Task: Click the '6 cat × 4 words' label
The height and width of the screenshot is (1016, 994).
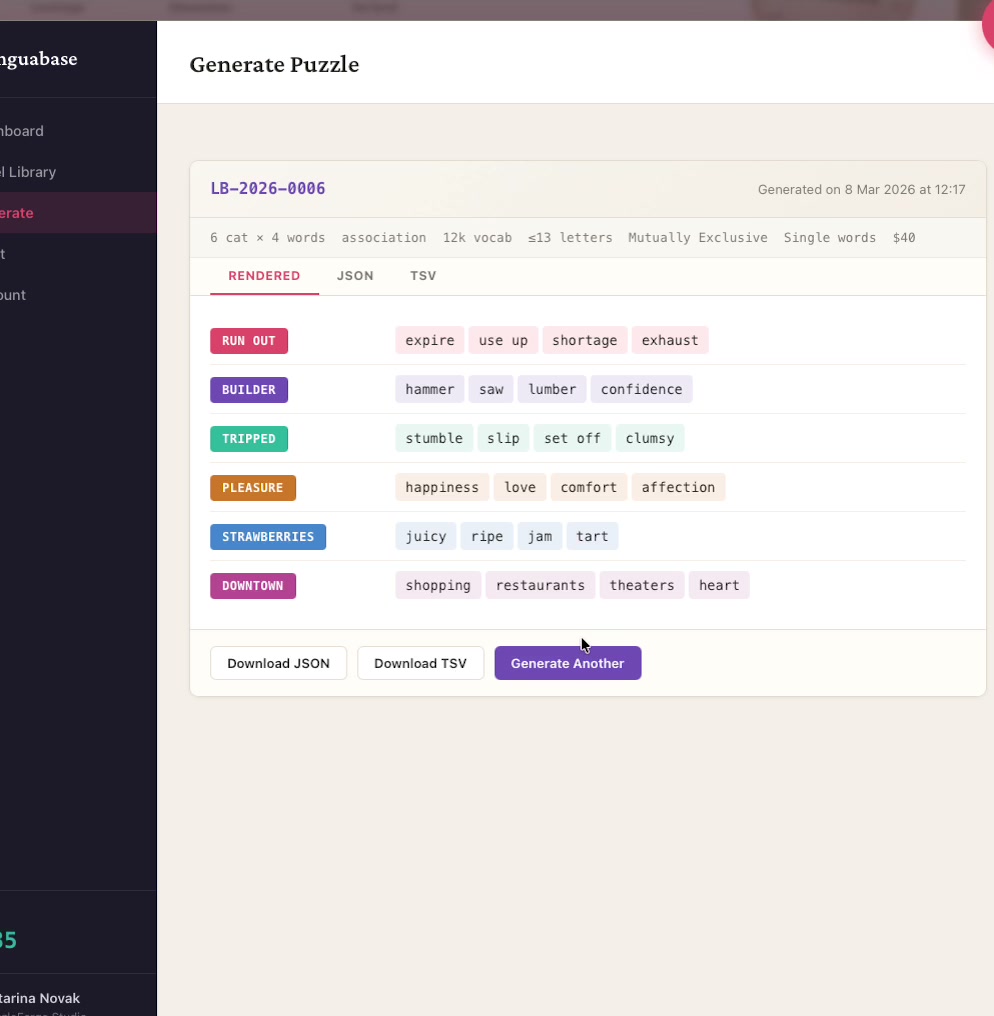Action: pos(268,238)
